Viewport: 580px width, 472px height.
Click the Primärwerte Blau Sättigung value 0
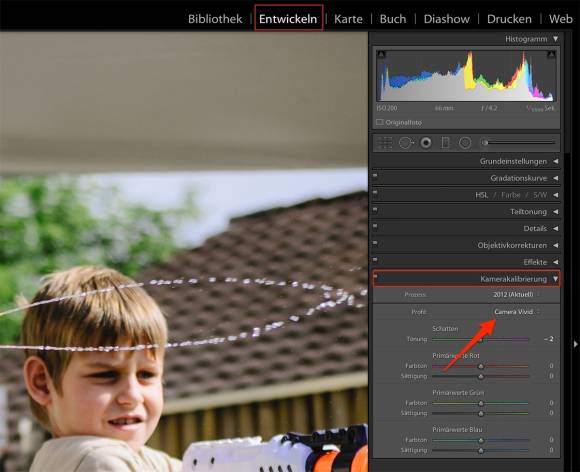(x=551, y=450)
